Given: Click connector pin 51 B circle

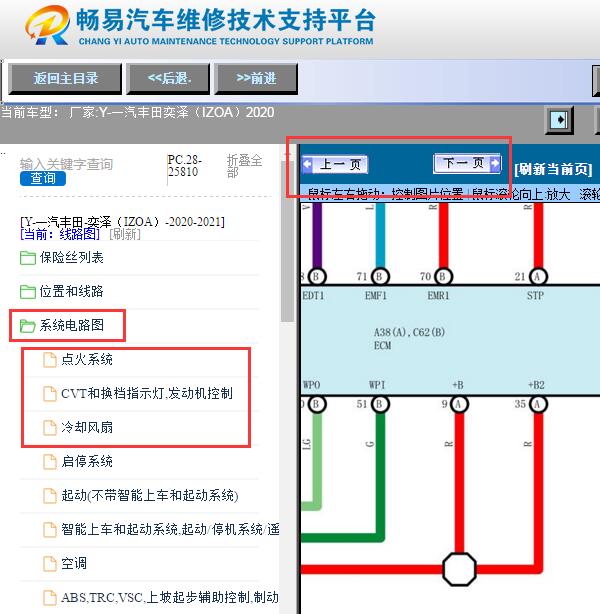Looking at the screenshot, I should (379, 404).
